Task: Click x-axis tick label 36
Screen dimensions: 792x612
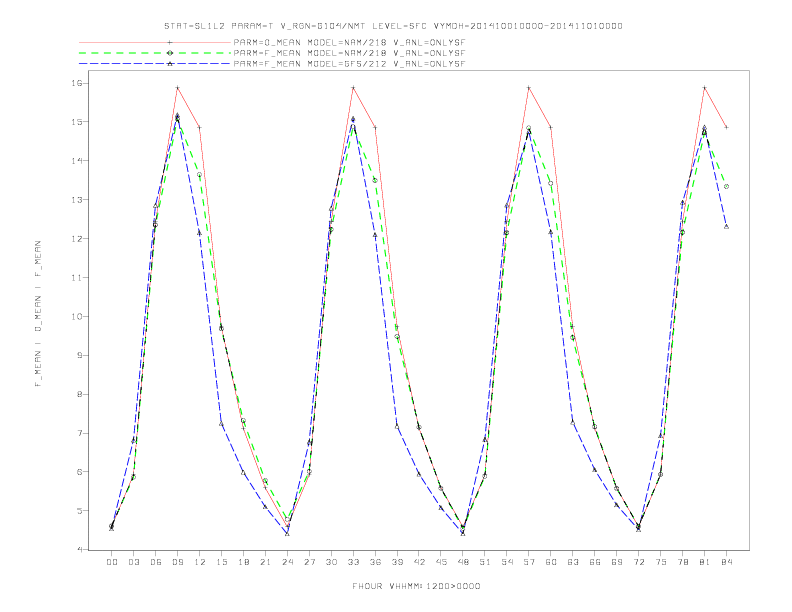Action: point(375,562)
